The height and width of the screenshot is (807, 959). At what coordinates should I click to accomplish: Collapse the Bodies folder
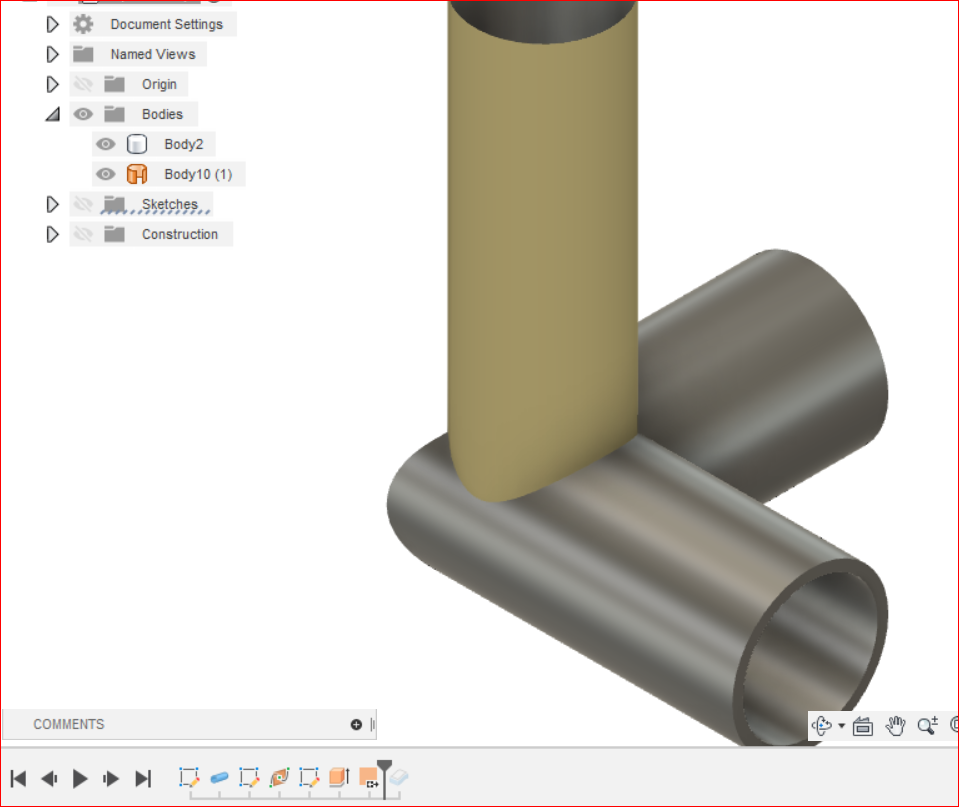click(x=52, y=113)
